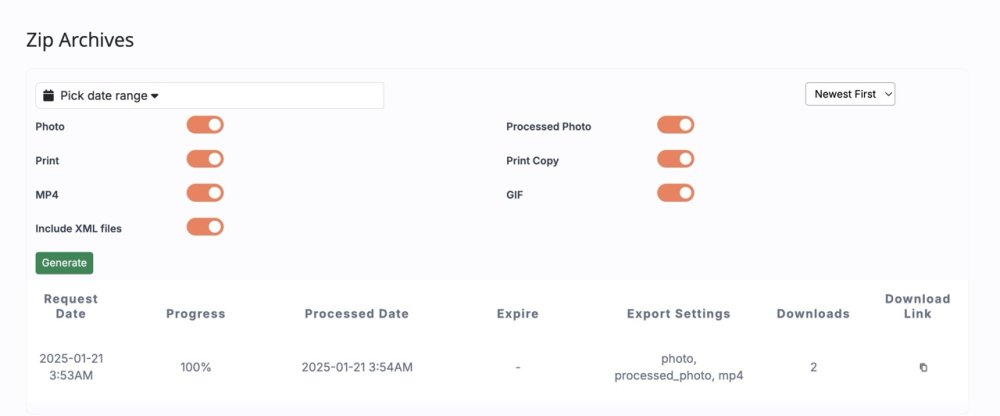1000x416 pixels.
Task: Select the Processed Date column header
Action: (x=357, y=313)
